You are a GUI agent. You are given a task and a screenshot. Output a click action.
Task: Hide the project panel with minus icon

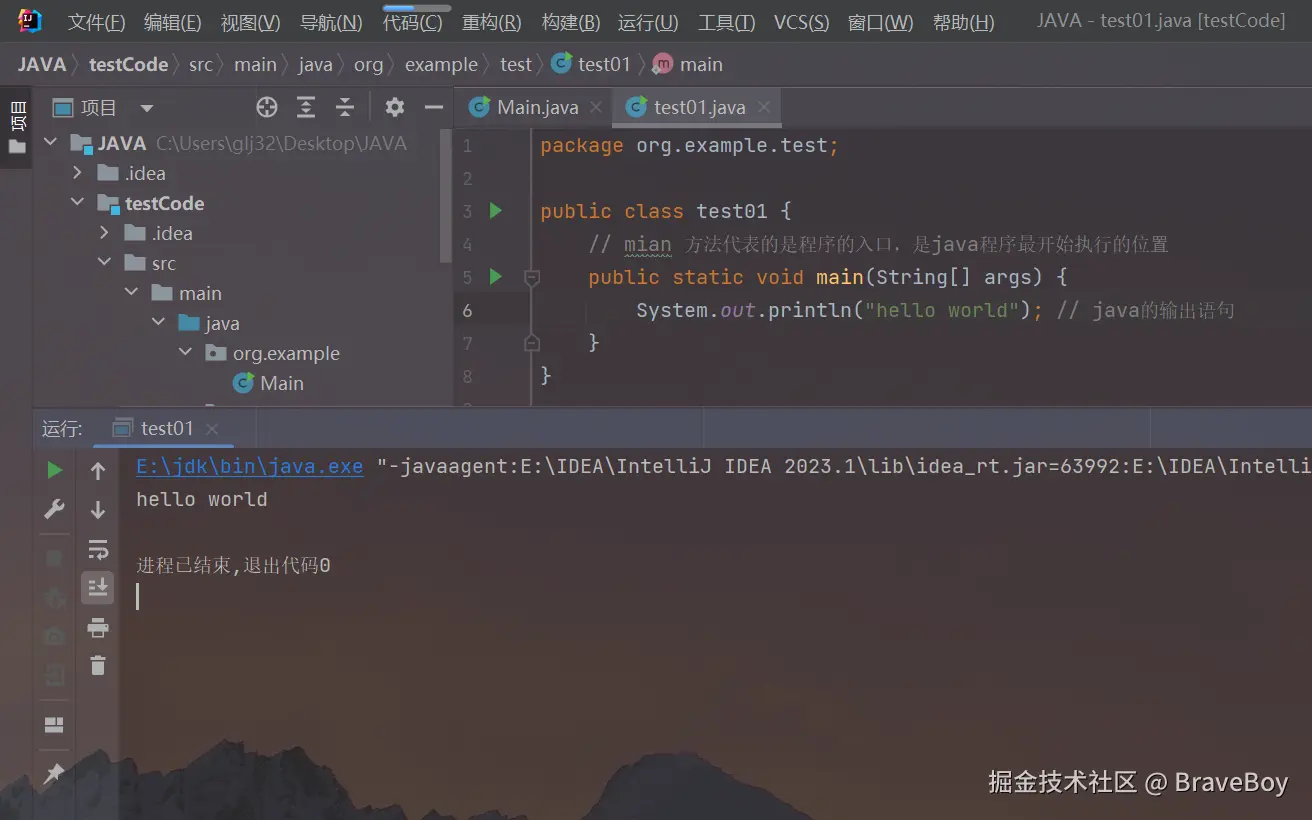pos(433,107)
